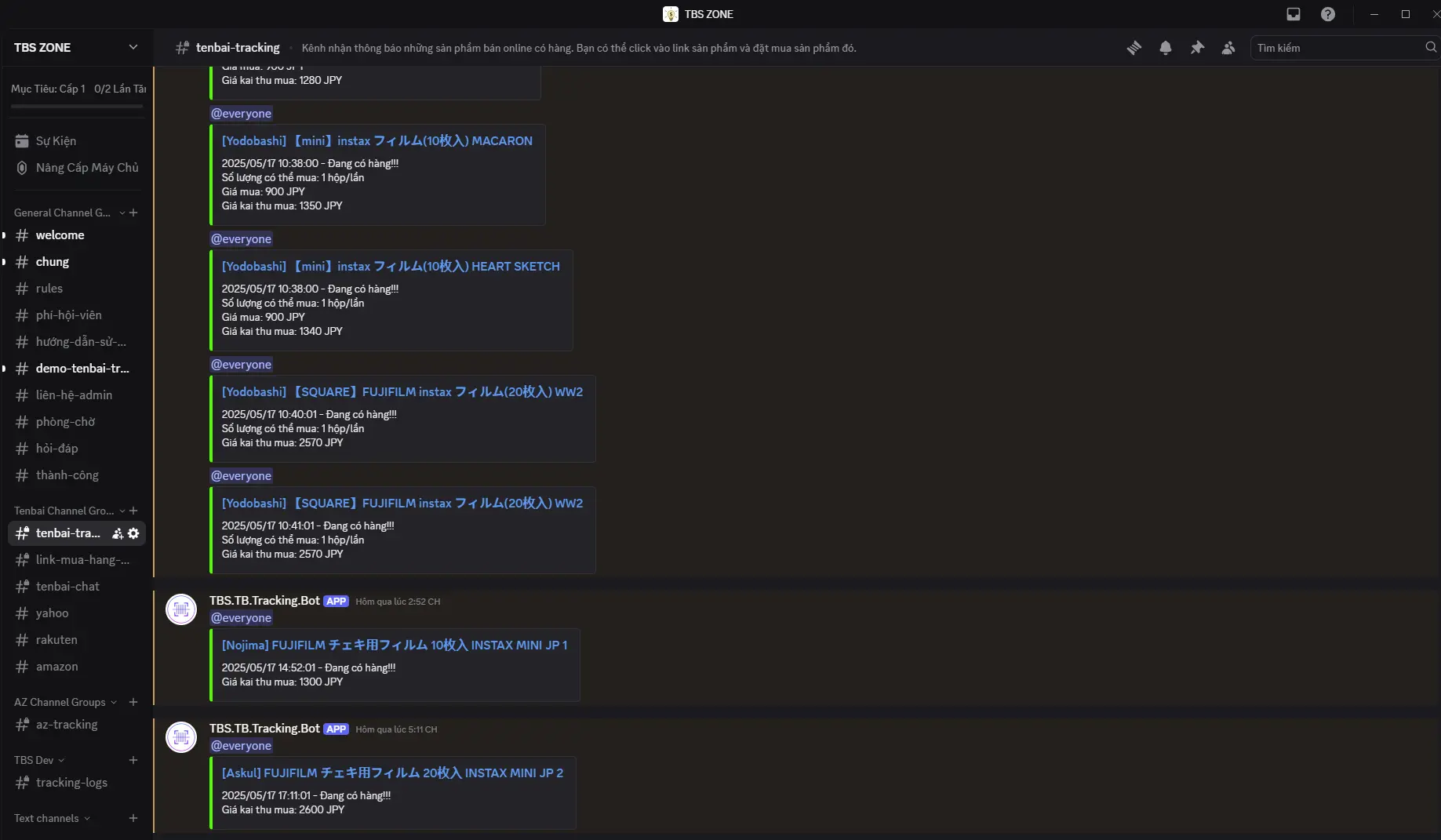The height and width of the screenshot is (840, 1441).
Task: Invite people icon on tenbai-tracking channel
Action: [x=118, y=533]
